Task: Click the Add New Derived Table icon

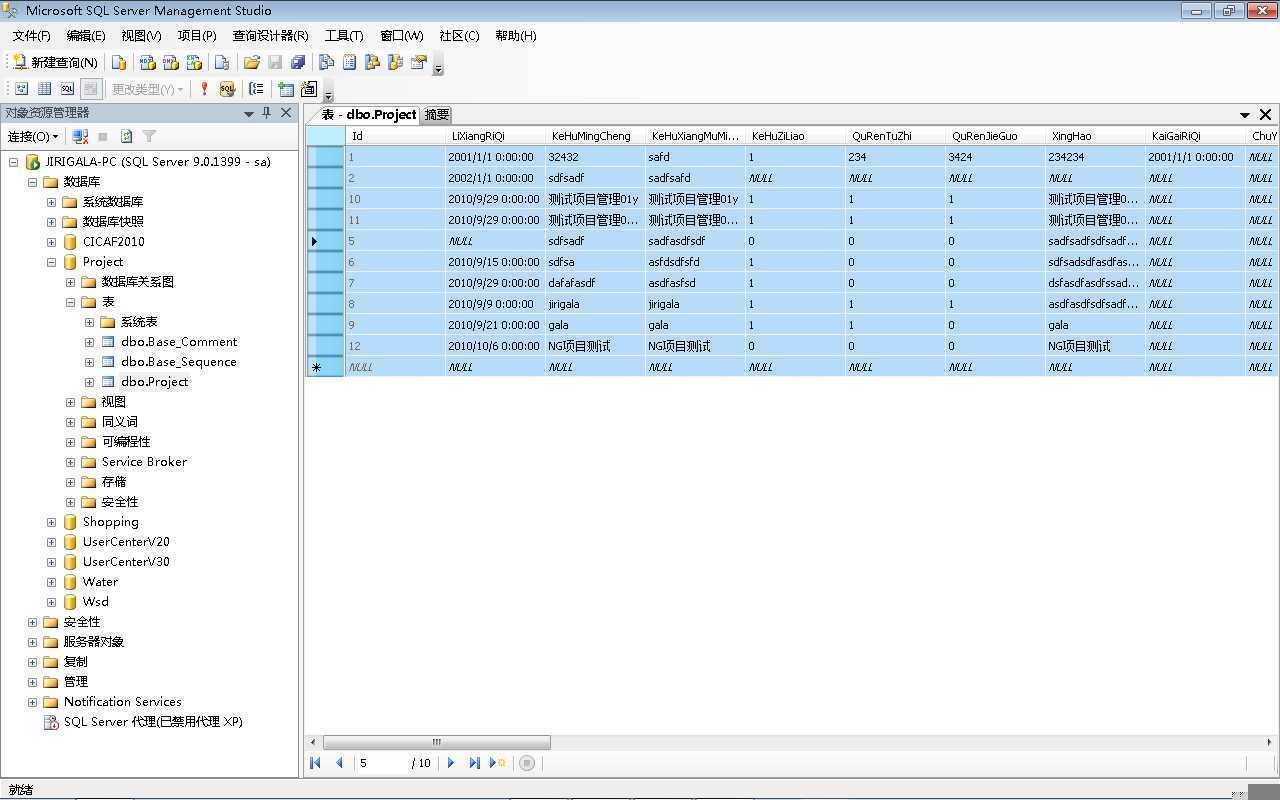Action: tap(309, 89)
